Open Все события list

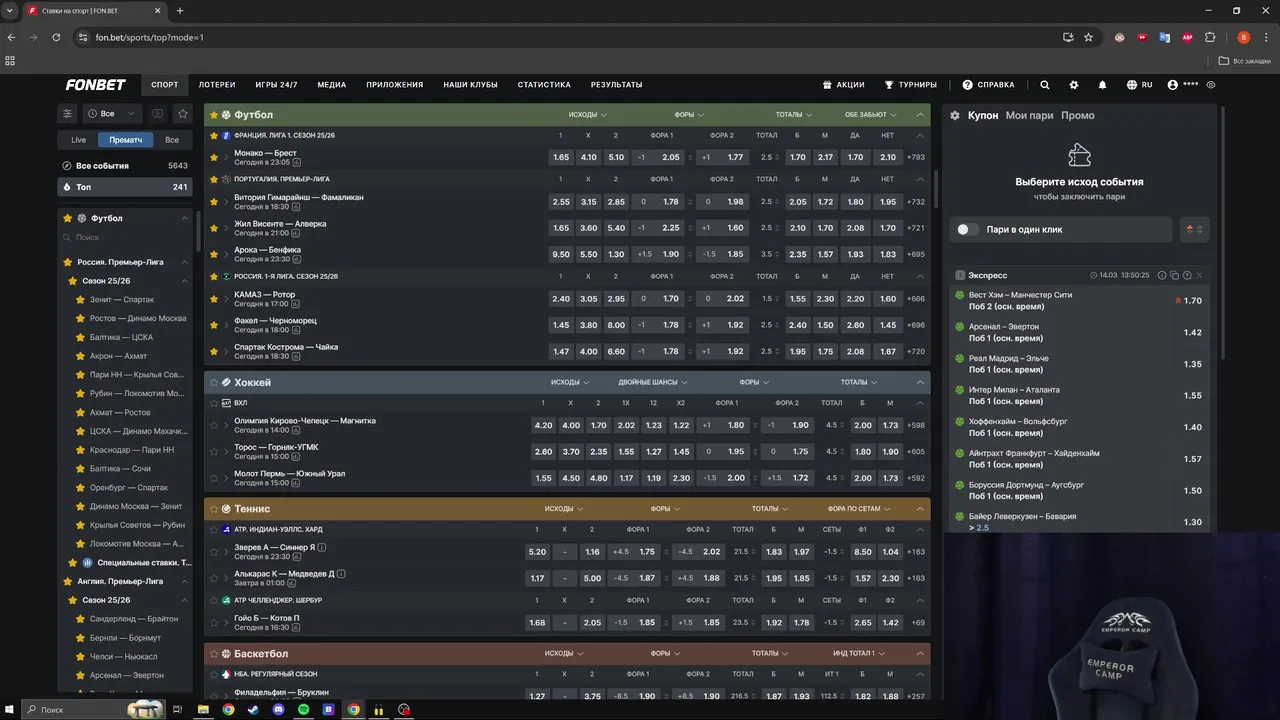[125, 166]
